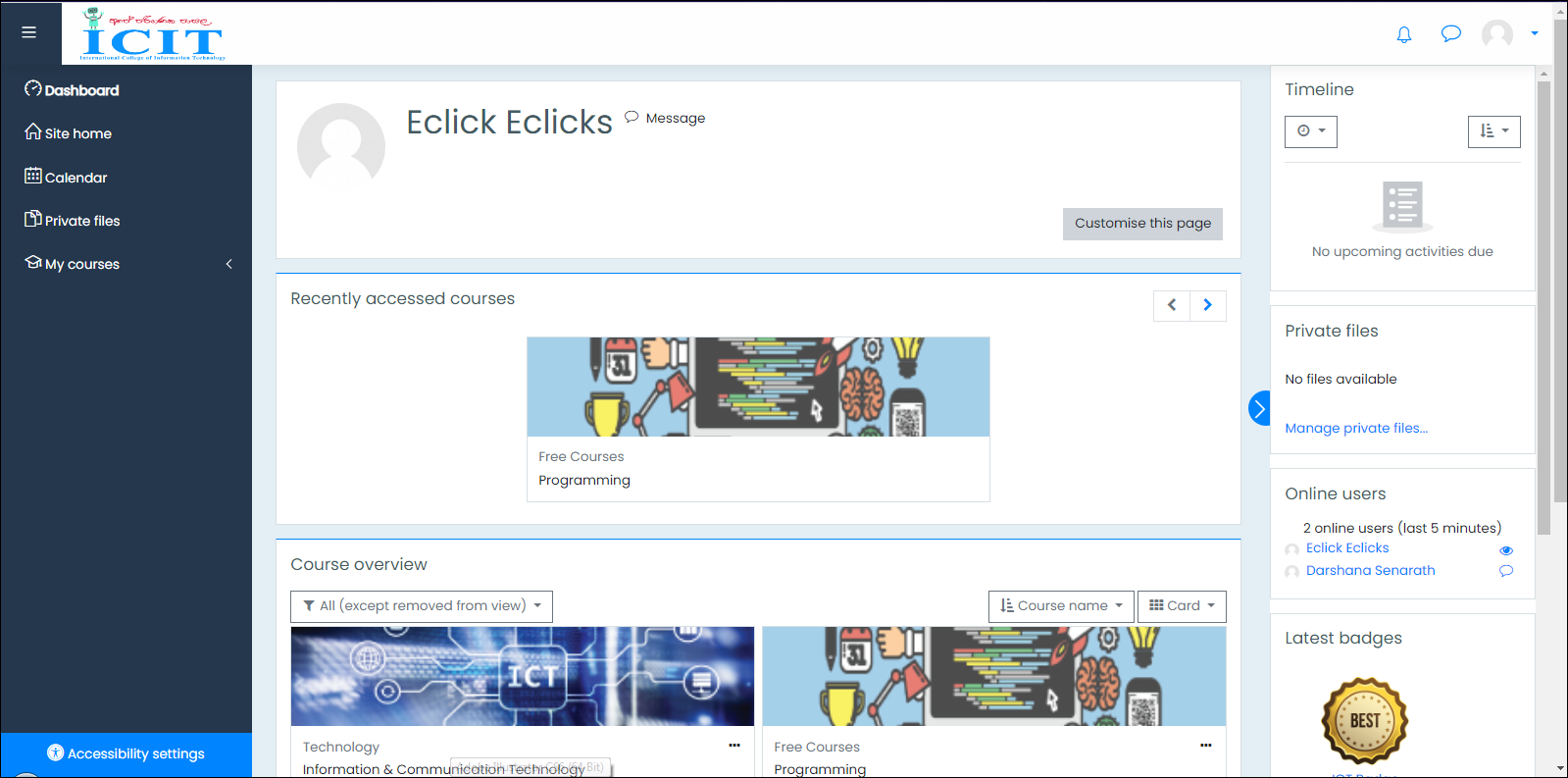Open the notifications bell

(x=1403, y=34)
